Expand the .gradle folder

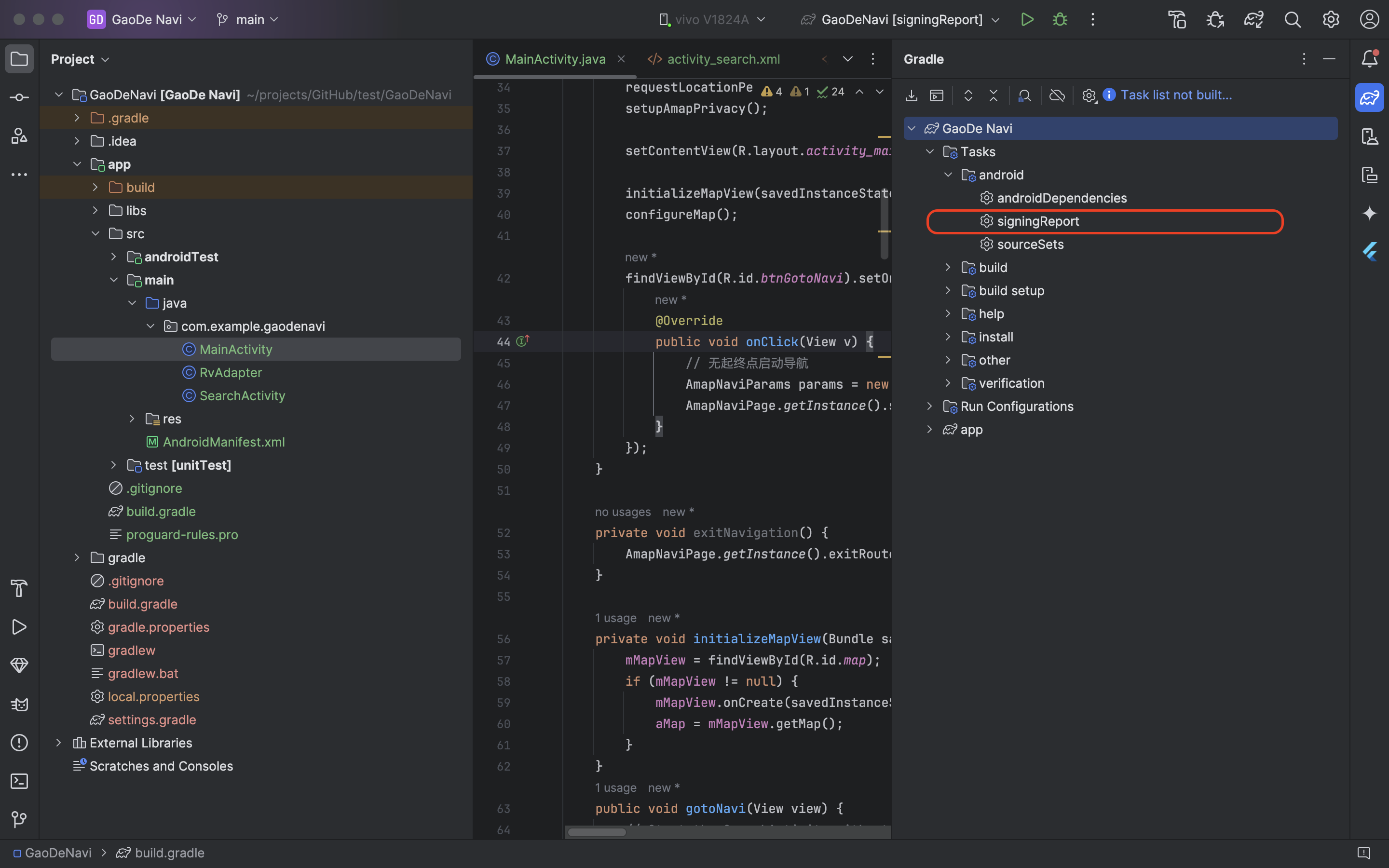click(77, 118)
